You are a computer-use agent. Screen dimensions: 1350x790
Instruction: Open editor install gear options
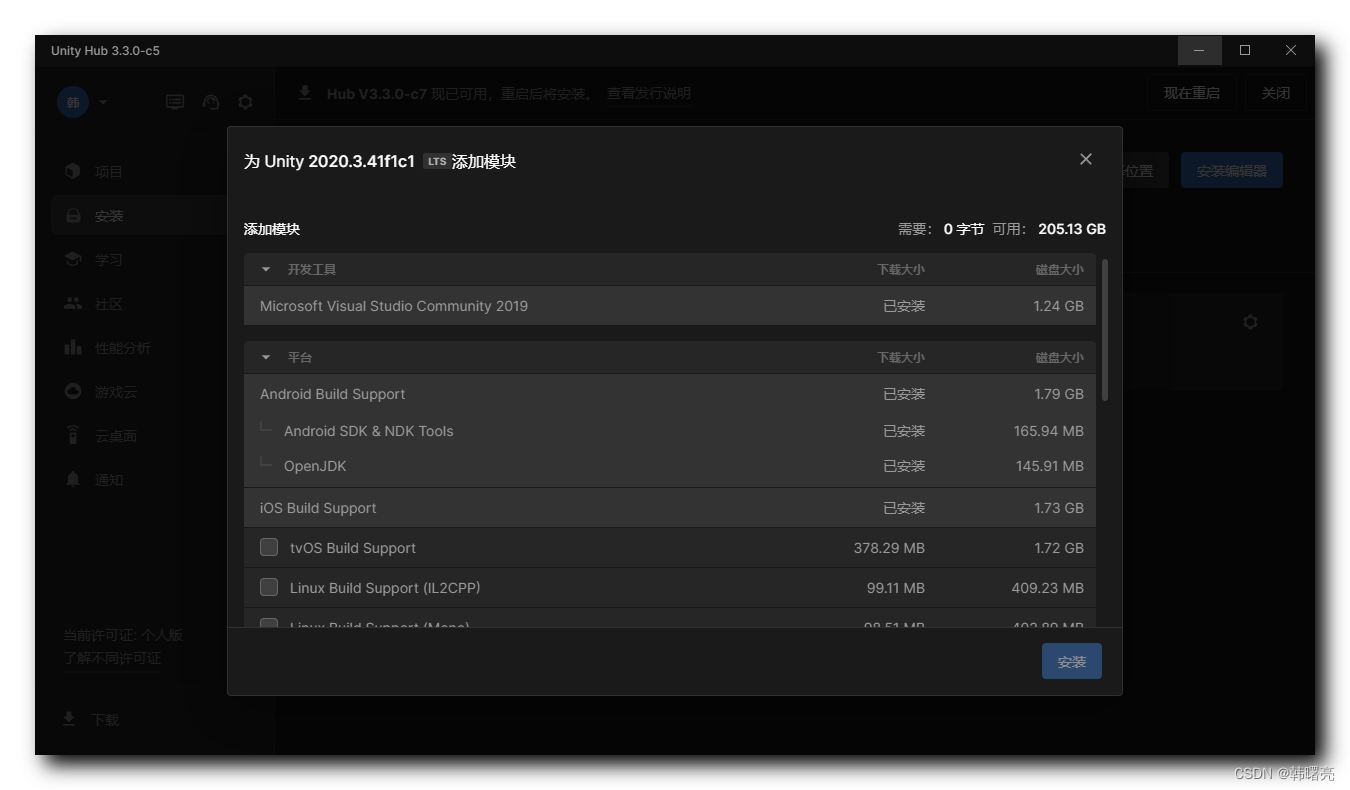pyautogui.click(x=1250, y=322)
